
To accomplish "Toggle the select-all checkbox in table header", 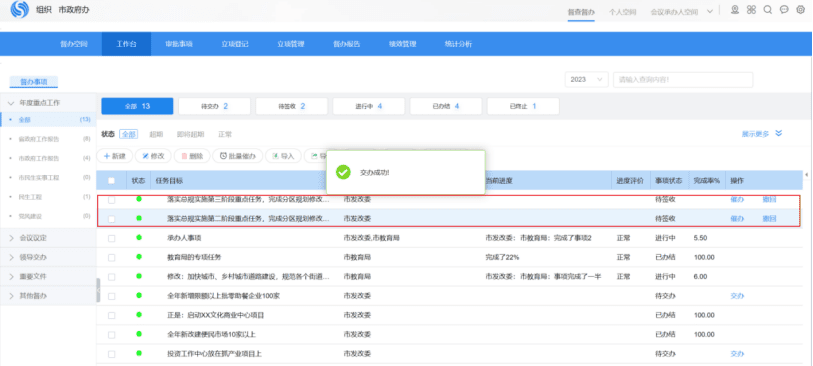I will click(111, 181).
